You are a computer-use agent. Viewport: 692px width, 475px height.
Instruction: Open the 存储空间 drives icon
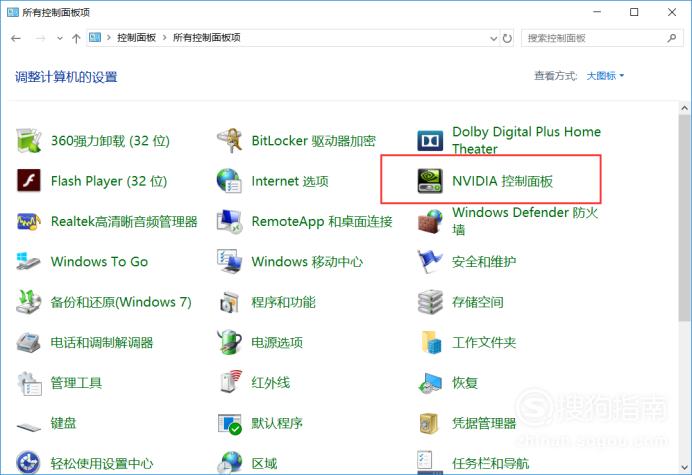(430, 302)
